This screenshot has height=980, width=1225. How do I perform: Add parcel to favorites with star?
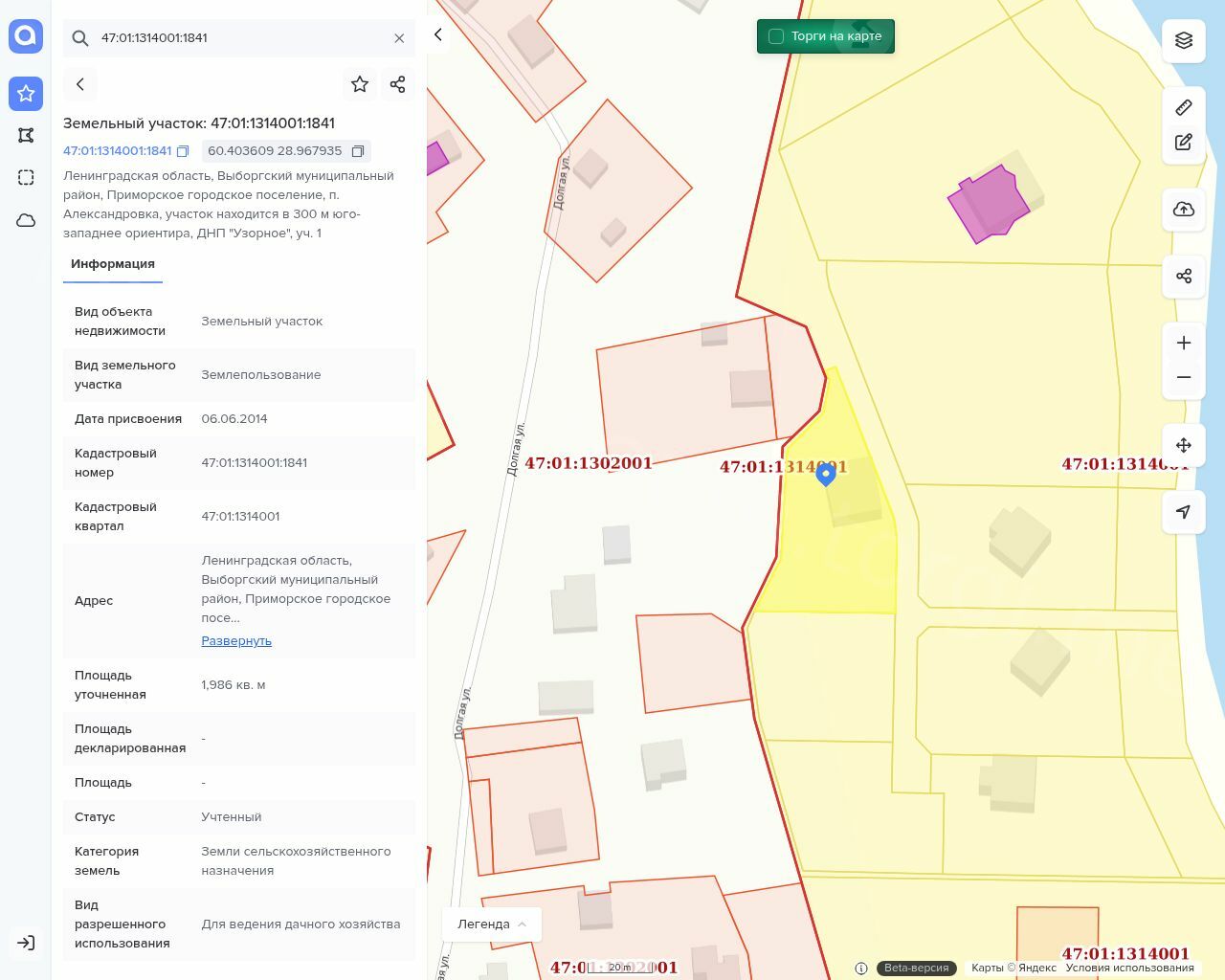(360, 84)
